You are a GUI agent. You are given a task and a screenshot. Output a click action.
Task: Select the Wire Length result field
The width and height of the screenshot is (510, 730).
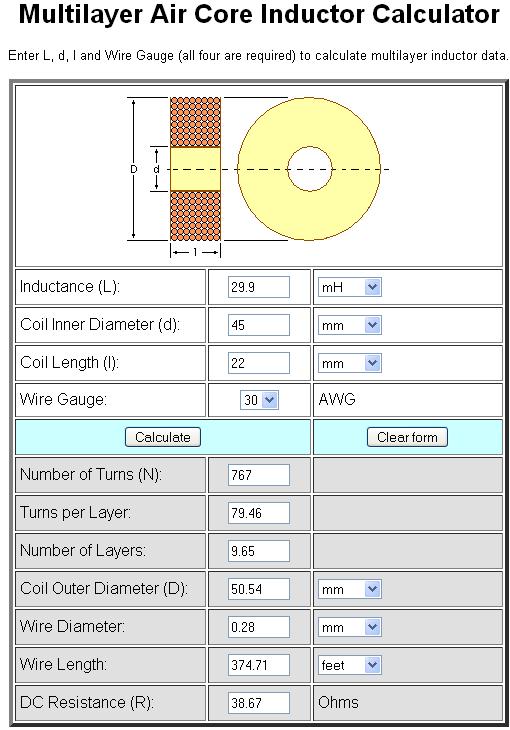pyautogui.click(x=258, y=665)
